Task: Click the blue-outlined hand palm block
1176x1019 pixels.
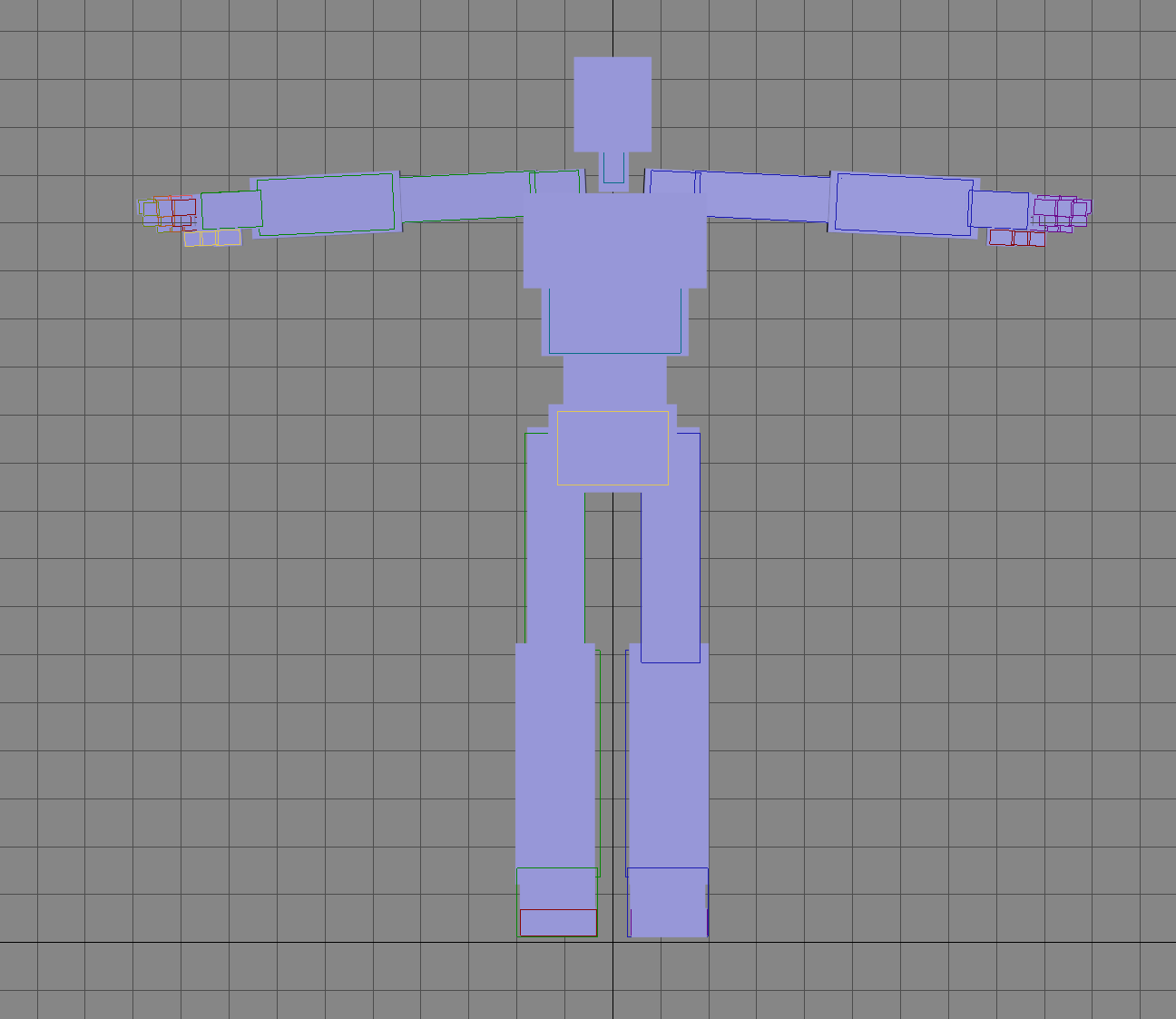Action: click(x=999, y=210)
